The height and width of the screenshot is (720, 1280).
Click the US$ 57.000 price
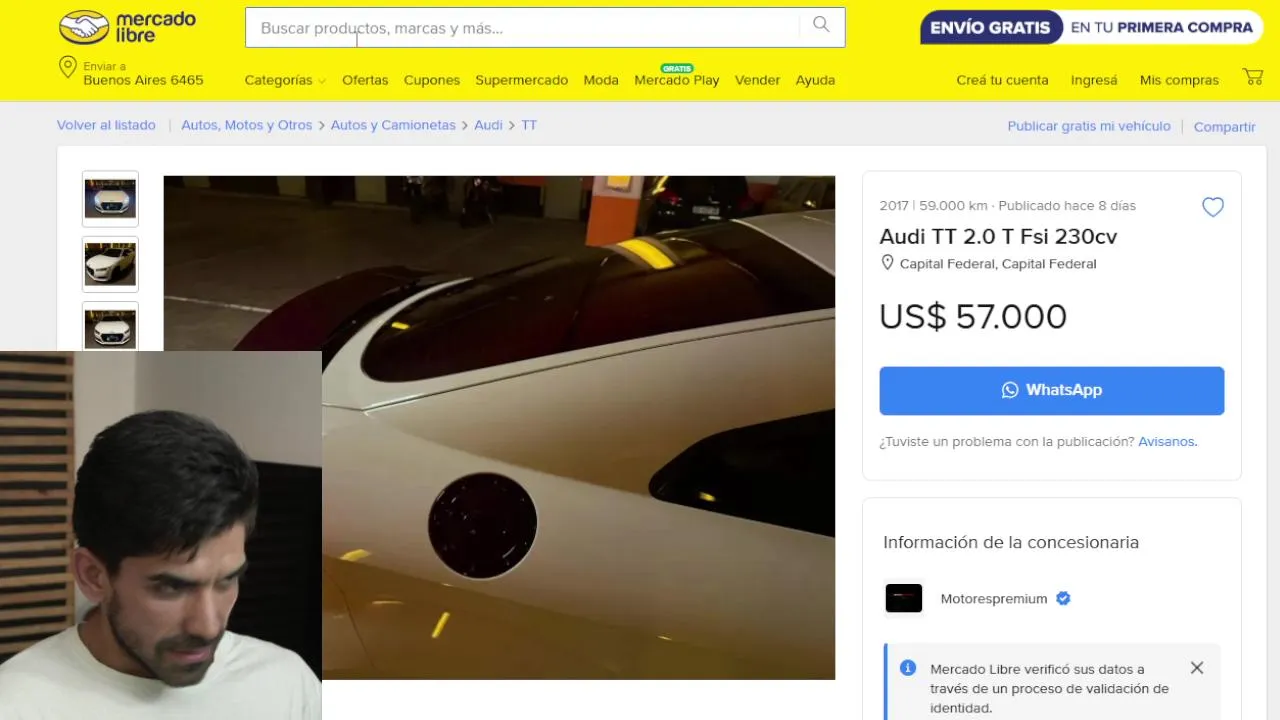[x=973, y=316]
